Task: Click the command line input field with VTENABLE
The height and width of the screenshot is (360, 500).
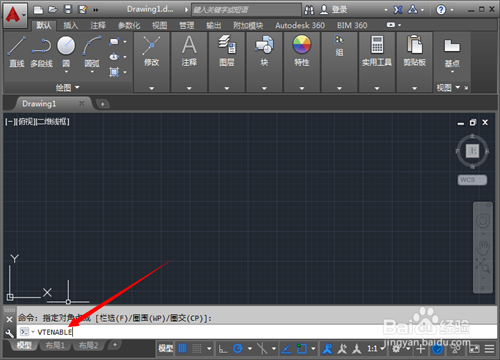Action: 257,332
